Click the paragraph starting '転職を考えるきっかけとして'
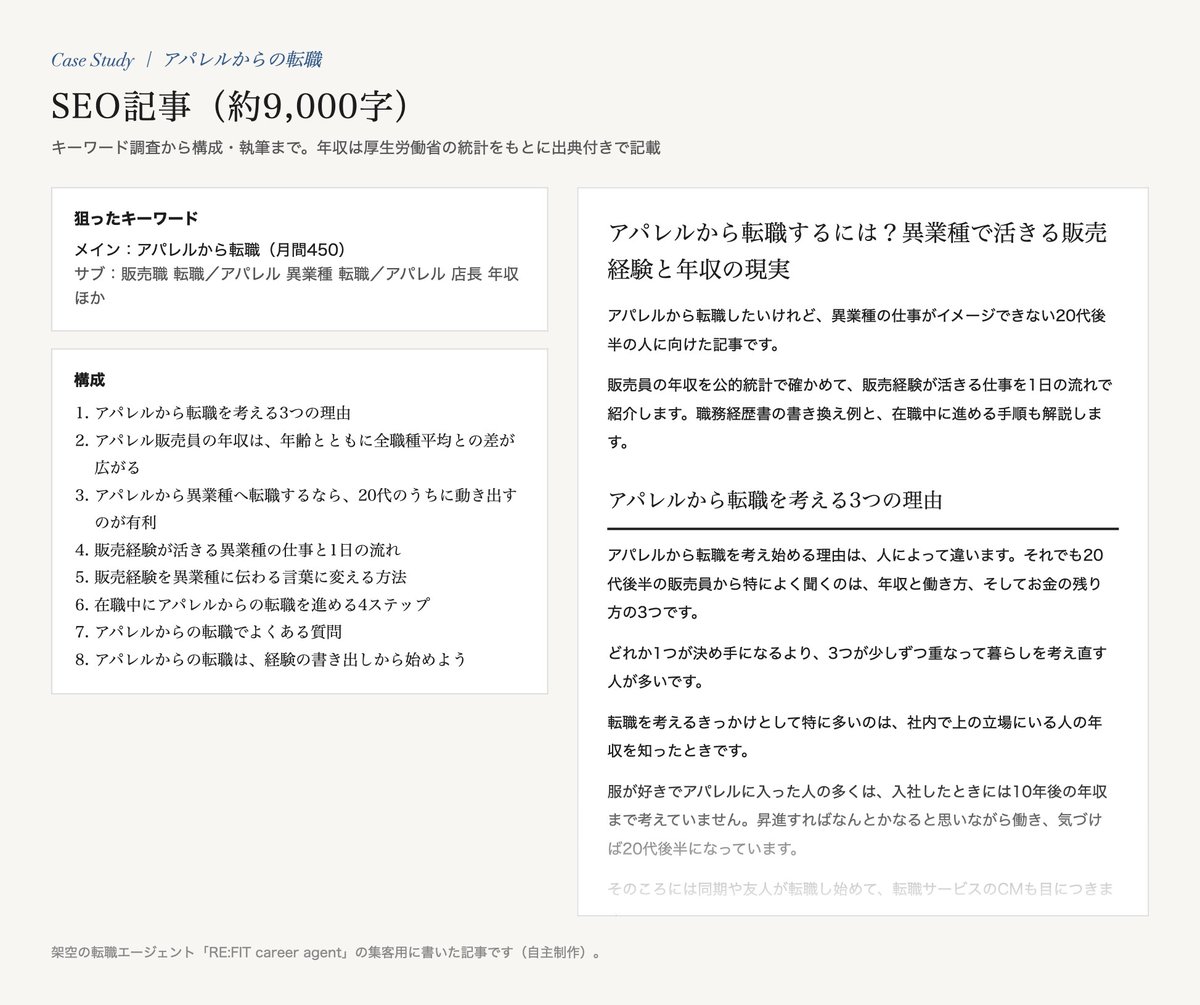The image size is (1200, 1005). (x=856, y=734)
